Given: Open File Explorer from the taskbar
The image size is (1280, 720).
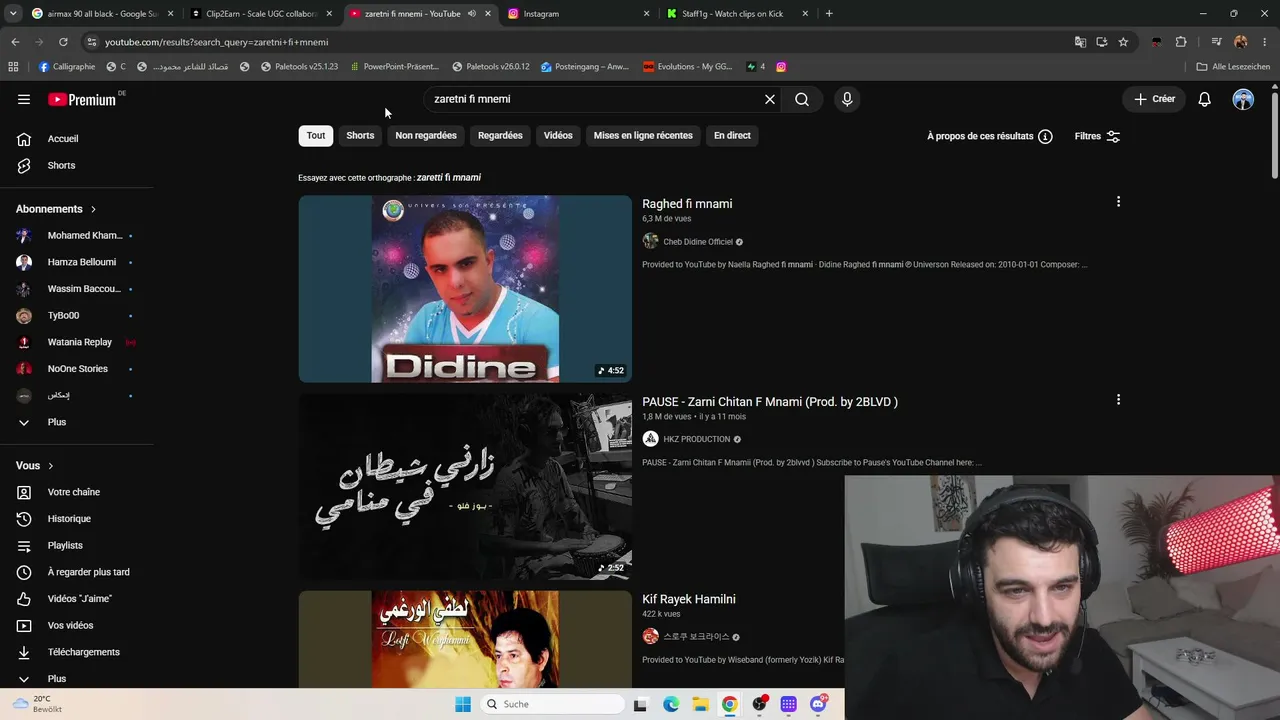Looking at the screenshot, I should point(700,704).
